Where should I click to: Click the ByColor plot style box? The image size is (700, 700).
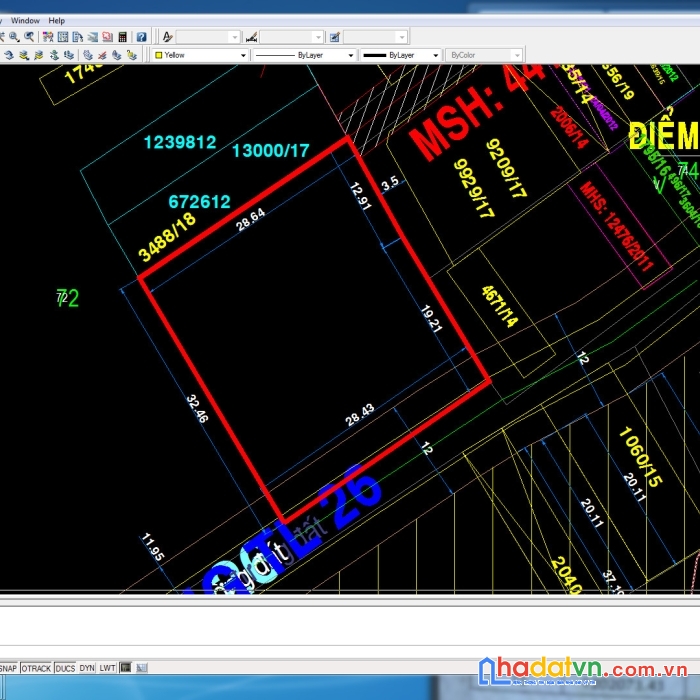[x=484, y=55]
